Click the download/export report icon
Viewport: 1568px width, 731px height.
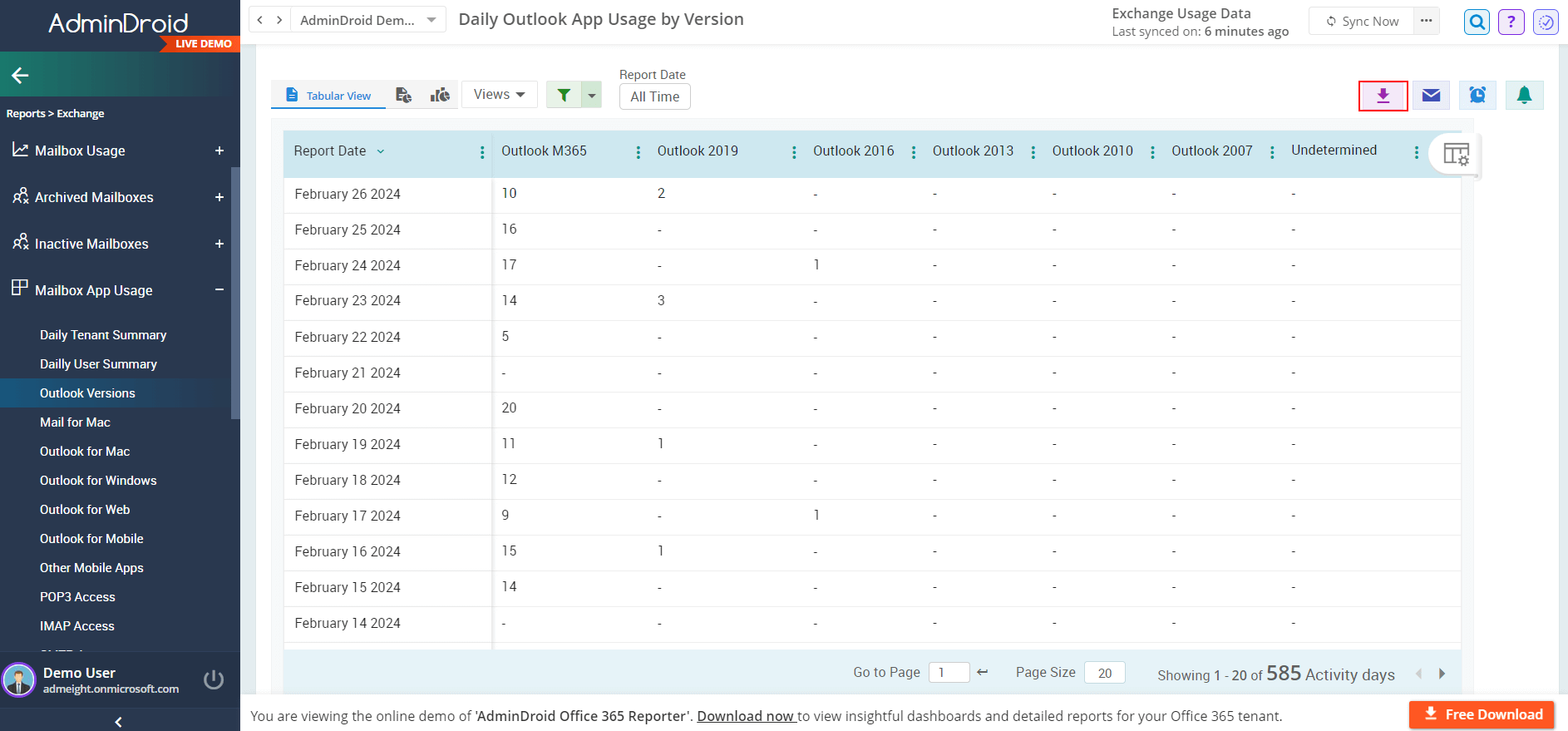(1383, 96)
